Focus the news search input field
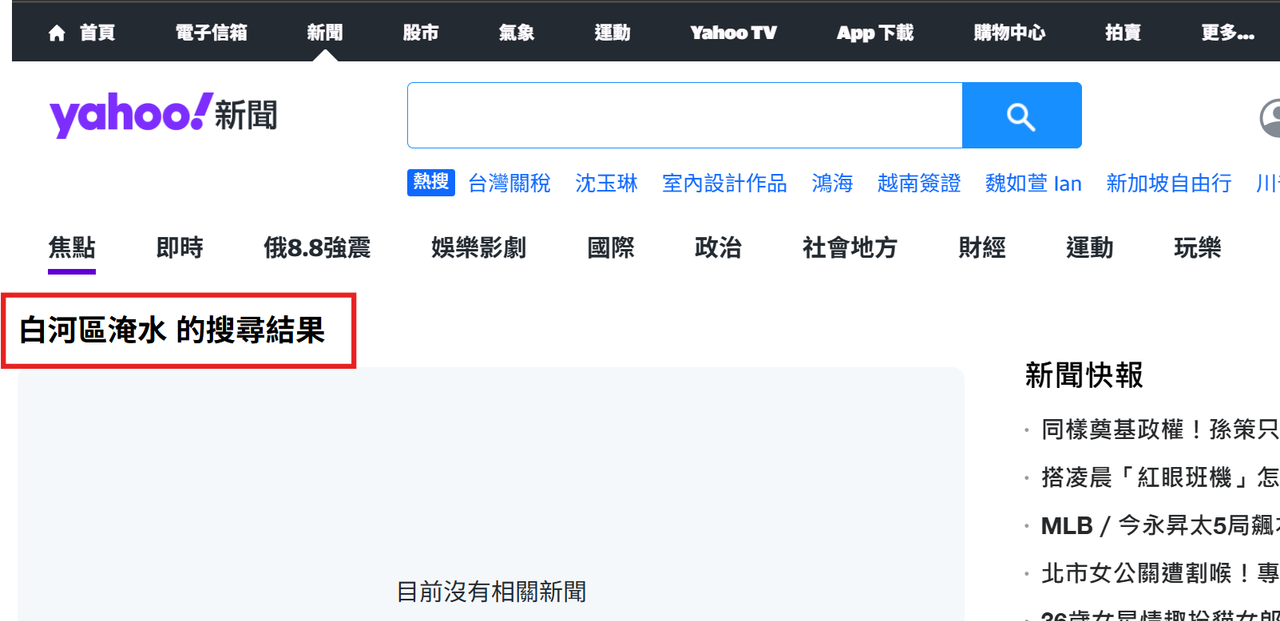Viewport: 1280px width, 621px height. tap(685, 116)
